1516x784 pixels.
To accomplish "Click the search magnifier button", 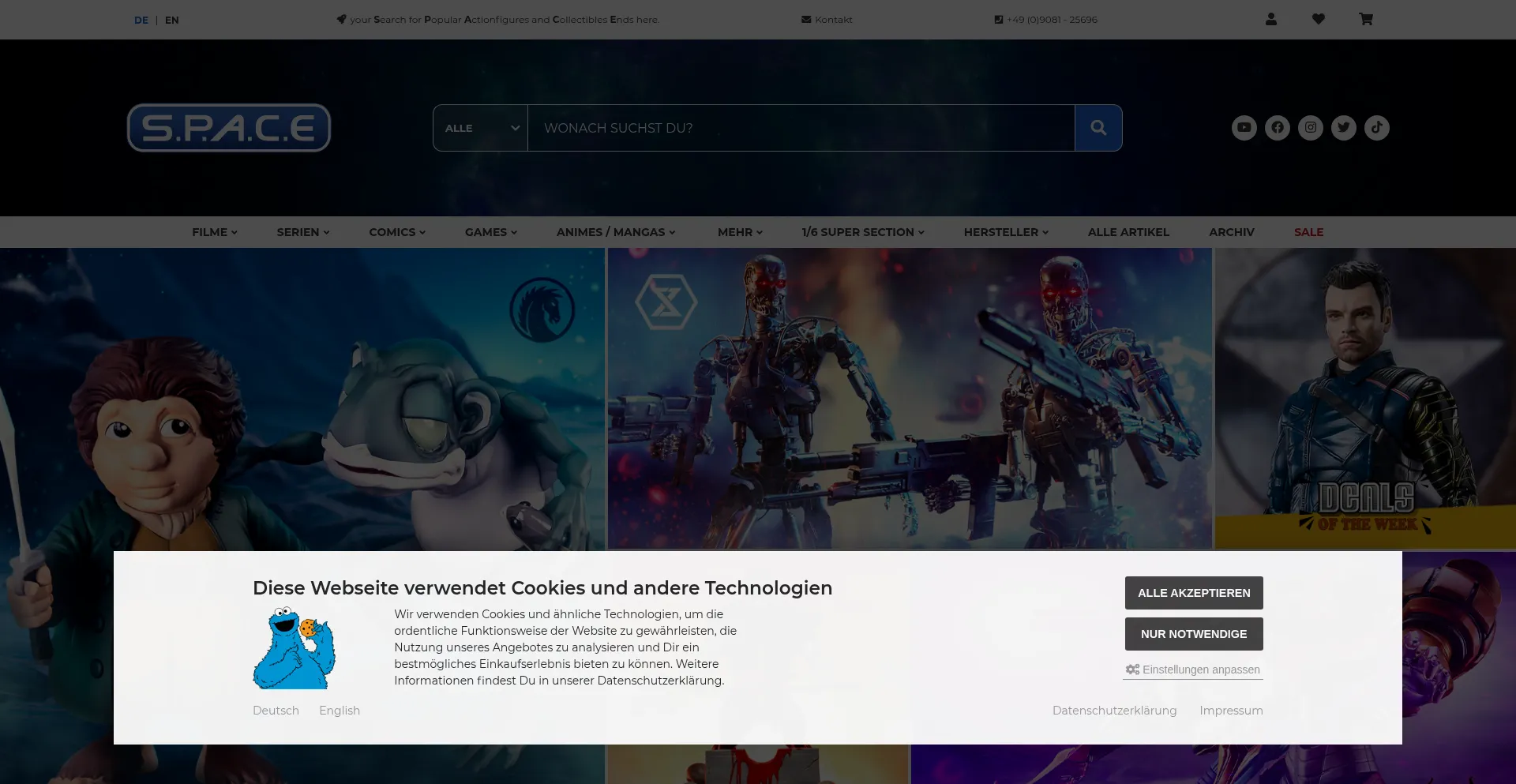I will (1098, 128).
